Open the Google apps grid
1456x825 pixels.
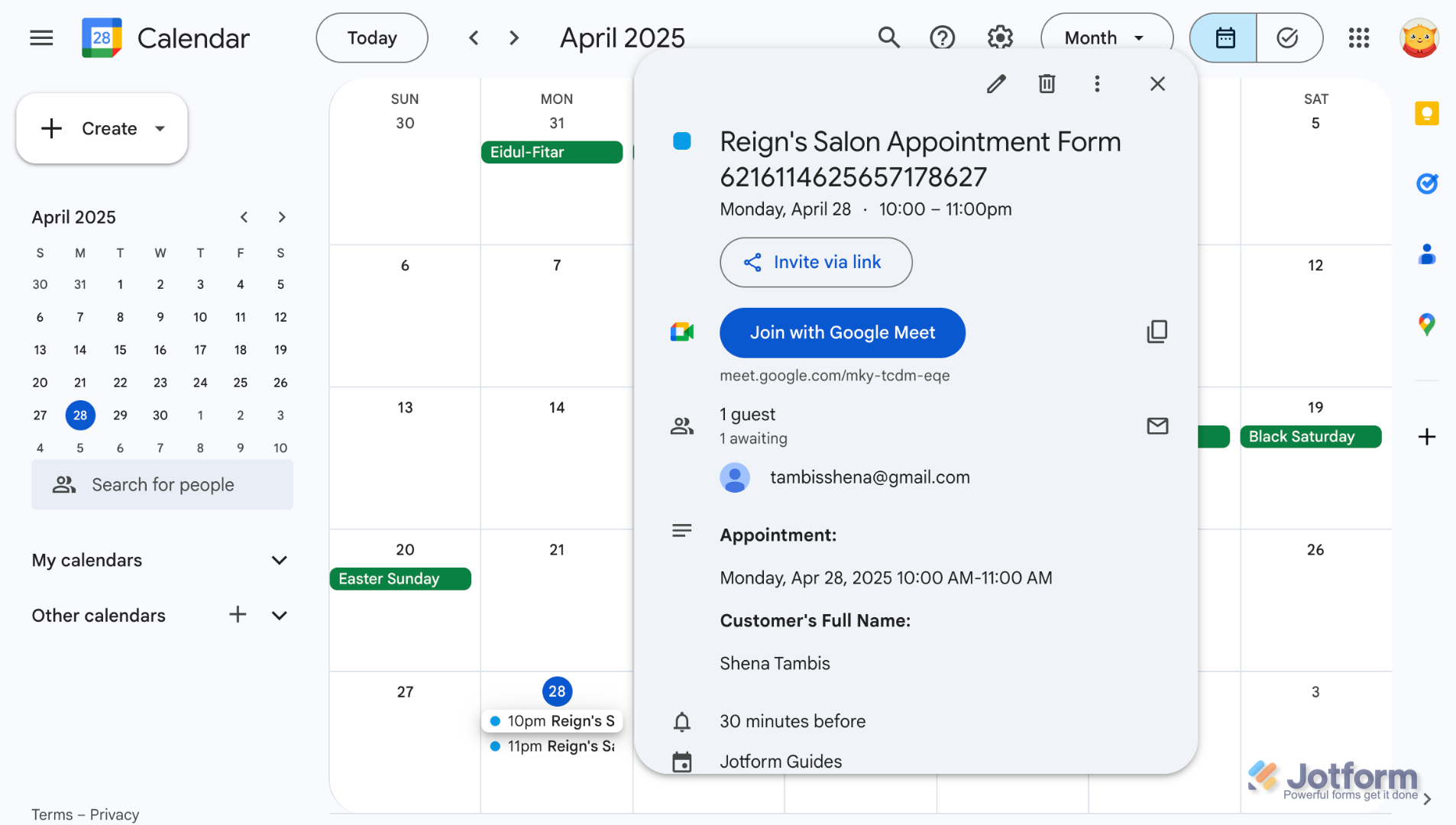[x=1359, y=37]
